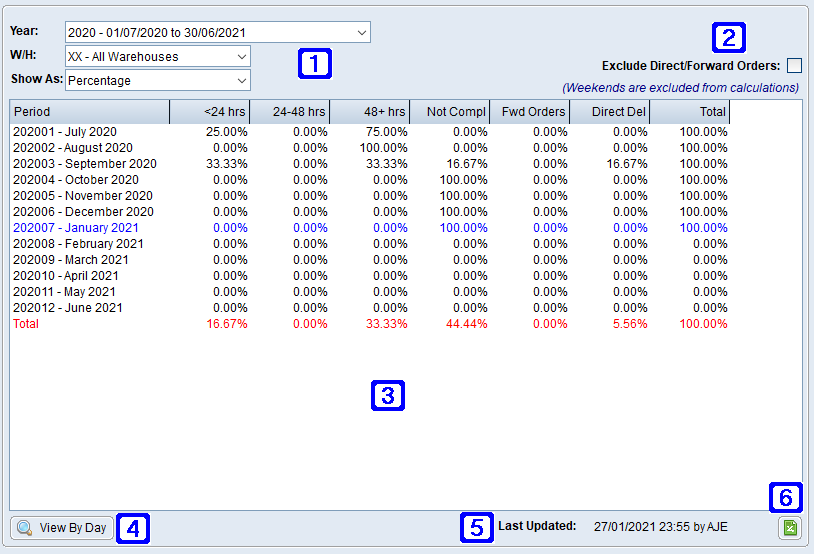
Task: Click the red Total summary row
Action: click(x=26, y=325)
